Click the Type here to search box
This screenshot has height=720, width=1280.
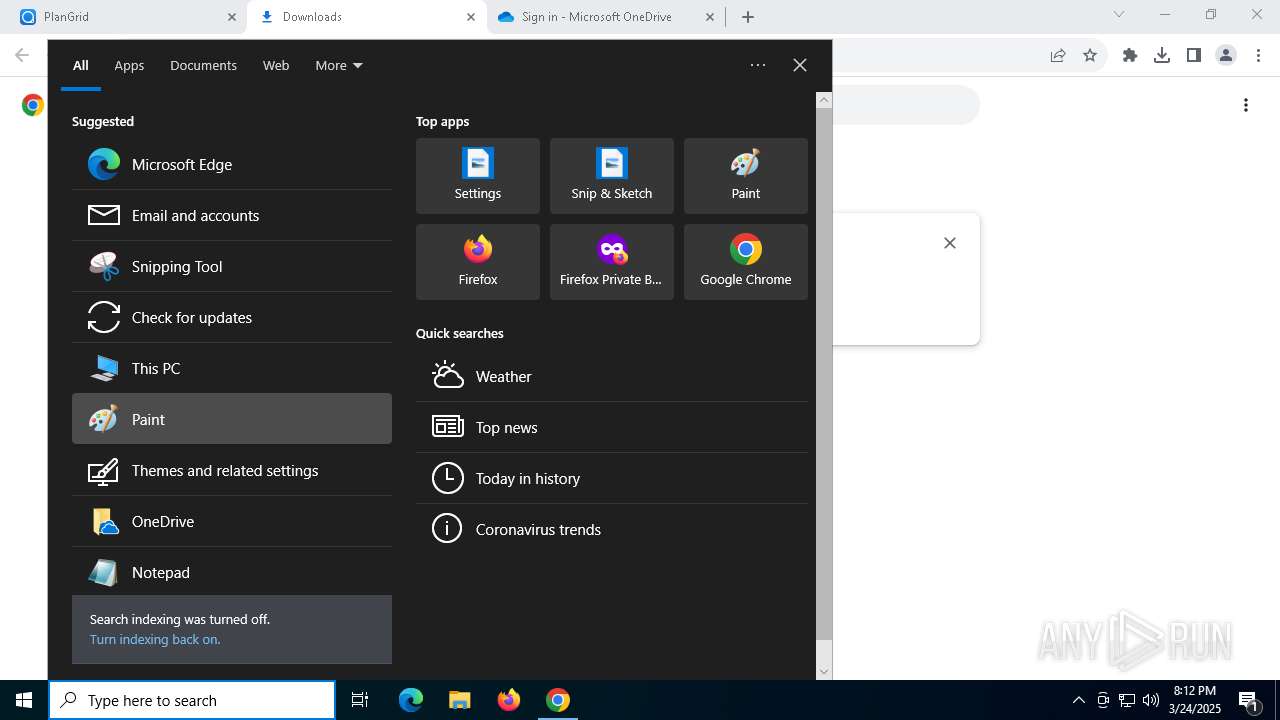192,701
